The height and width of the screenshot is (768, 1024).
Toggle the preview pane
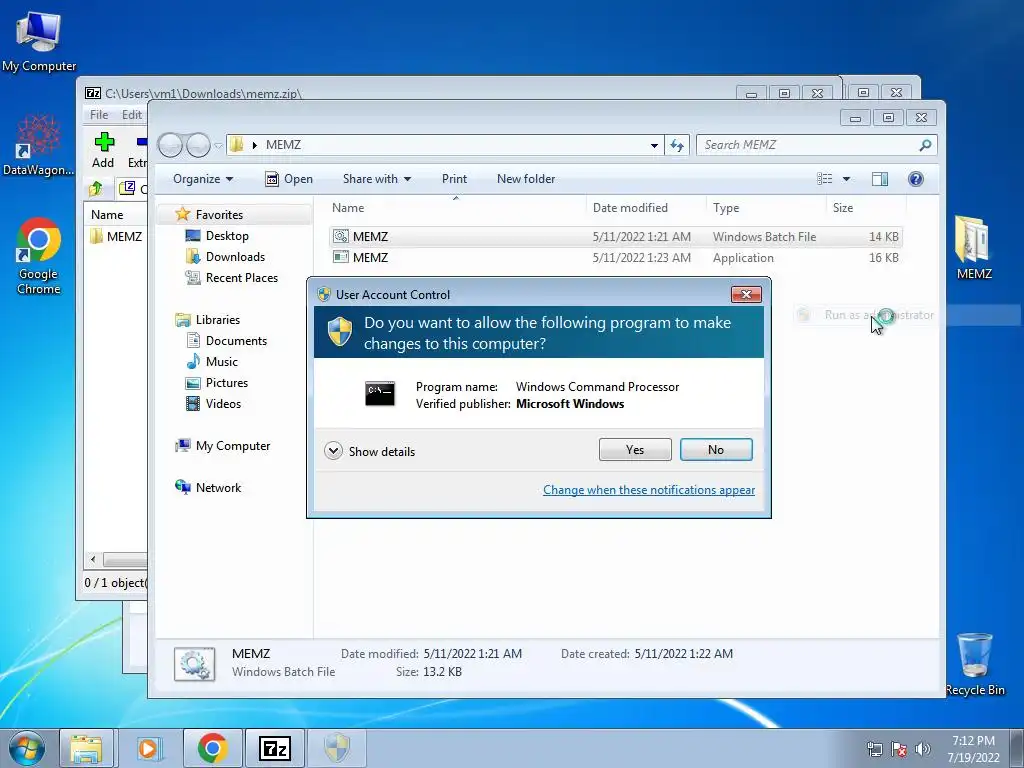tap(880, 179)
